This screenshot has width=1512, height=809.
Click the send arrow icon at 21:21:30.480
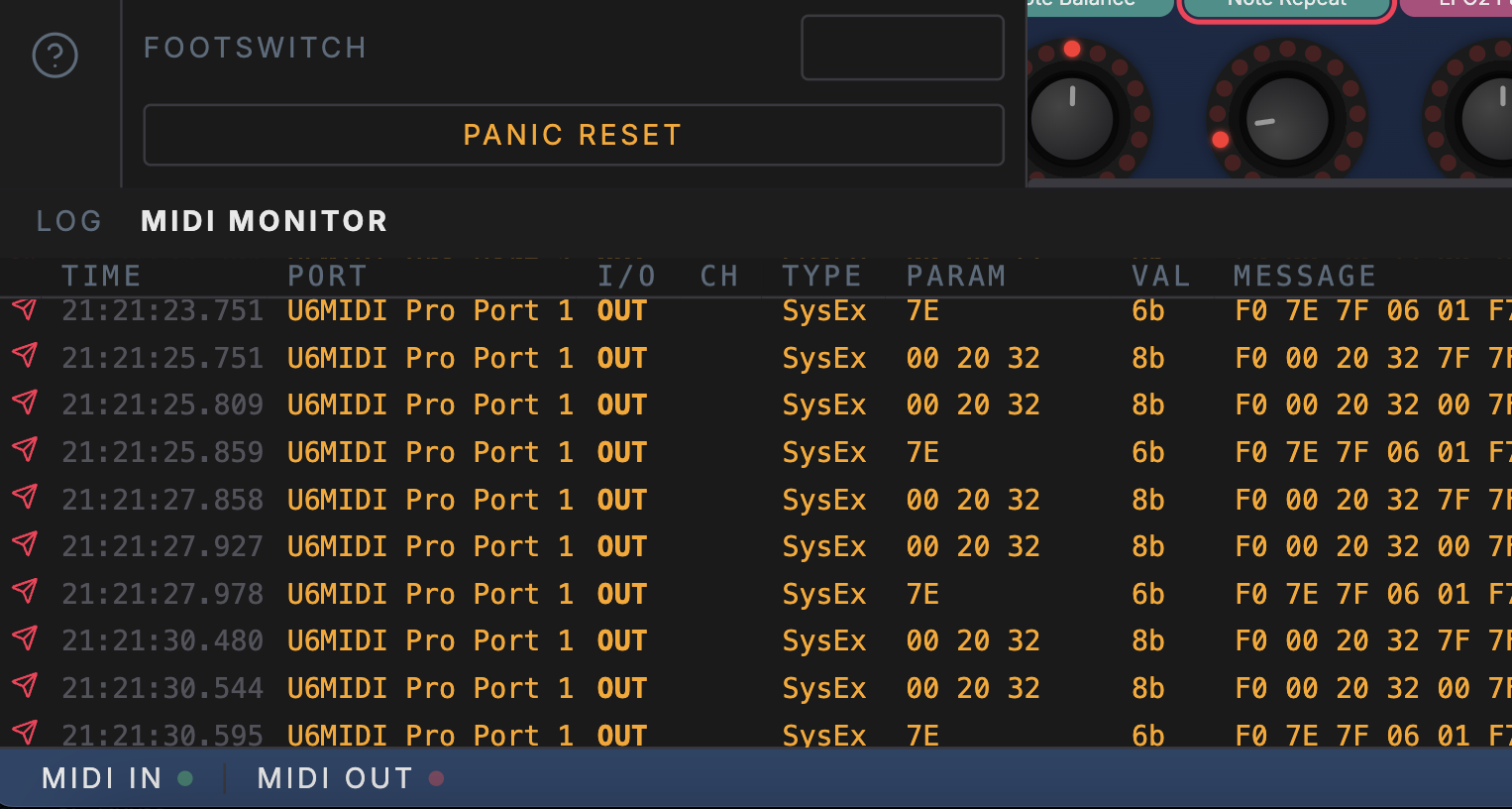[x=25, y=639]
